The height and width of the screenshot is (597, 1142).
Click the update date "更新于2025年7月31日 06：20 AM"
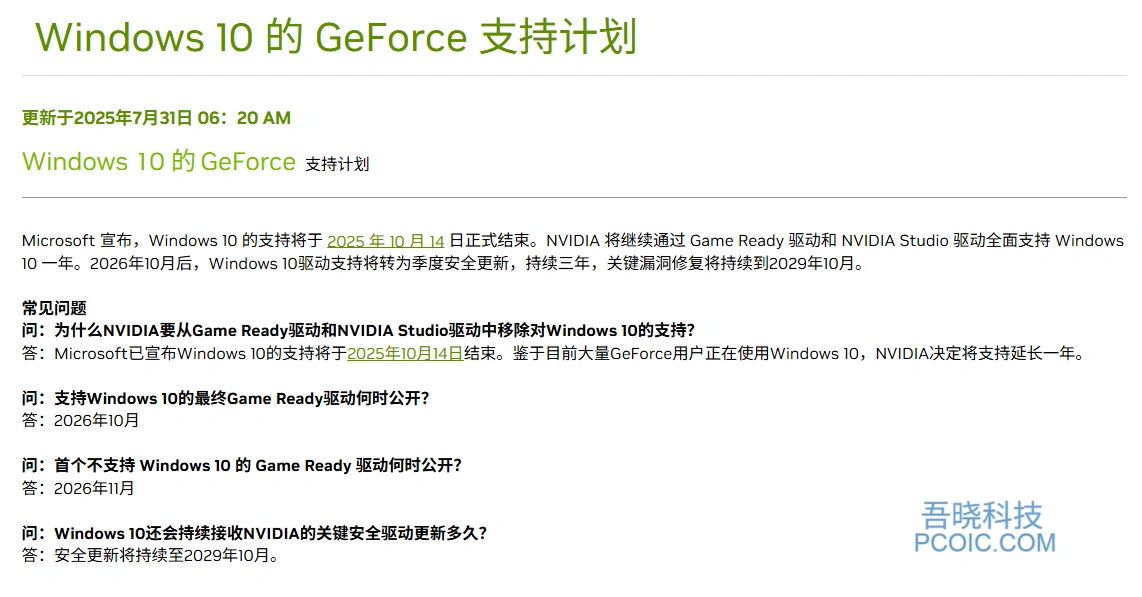(x=156, y=118)
